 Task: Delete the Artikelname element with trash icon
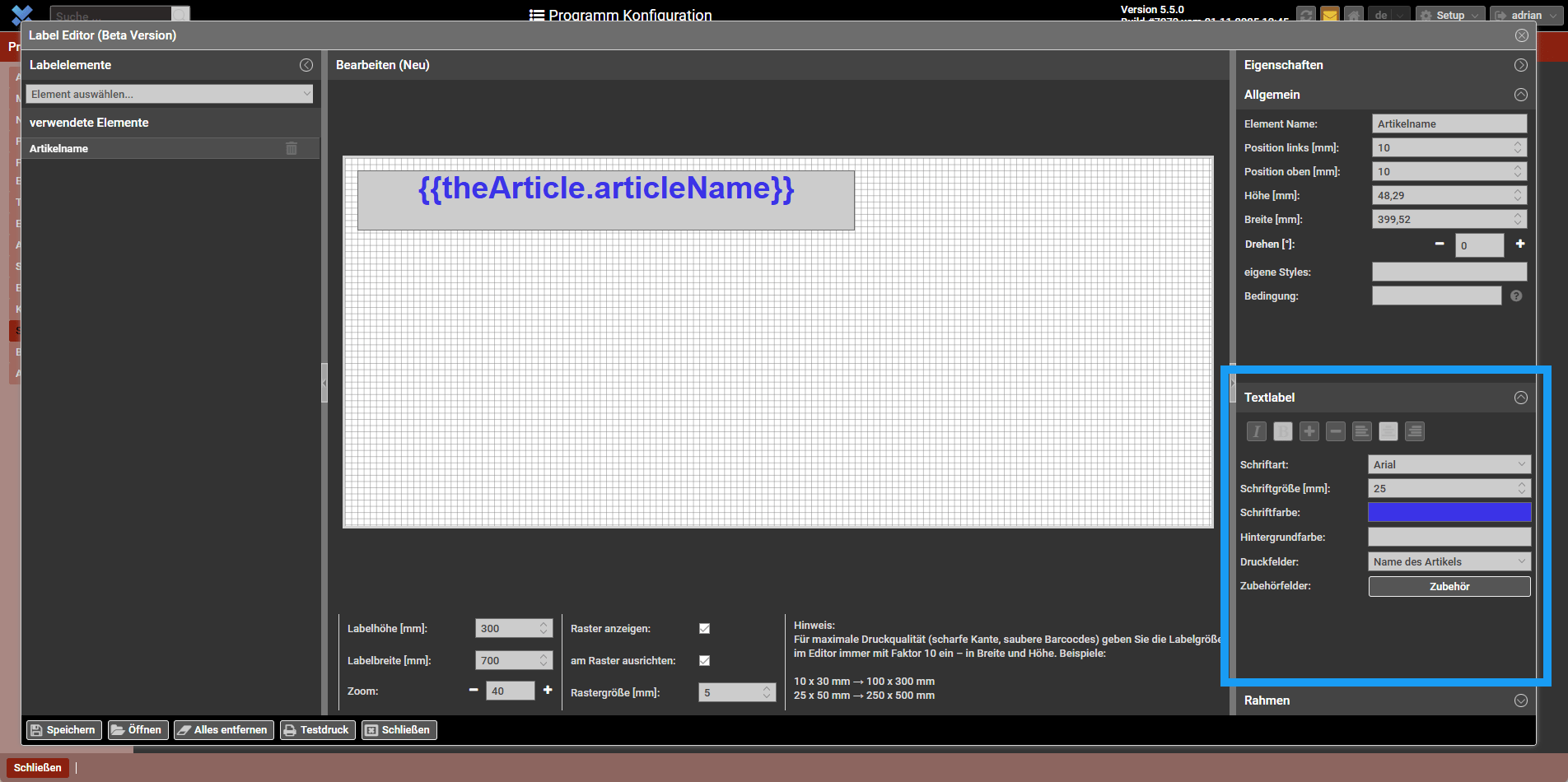pos(291,148)
